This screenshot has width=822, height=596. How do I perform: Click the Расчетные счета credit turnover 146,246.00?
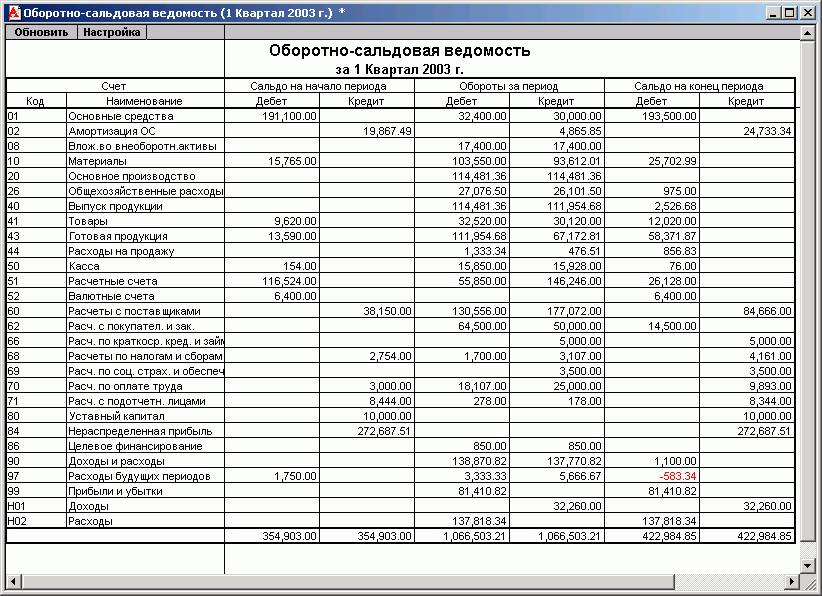(x=575, y=281)
